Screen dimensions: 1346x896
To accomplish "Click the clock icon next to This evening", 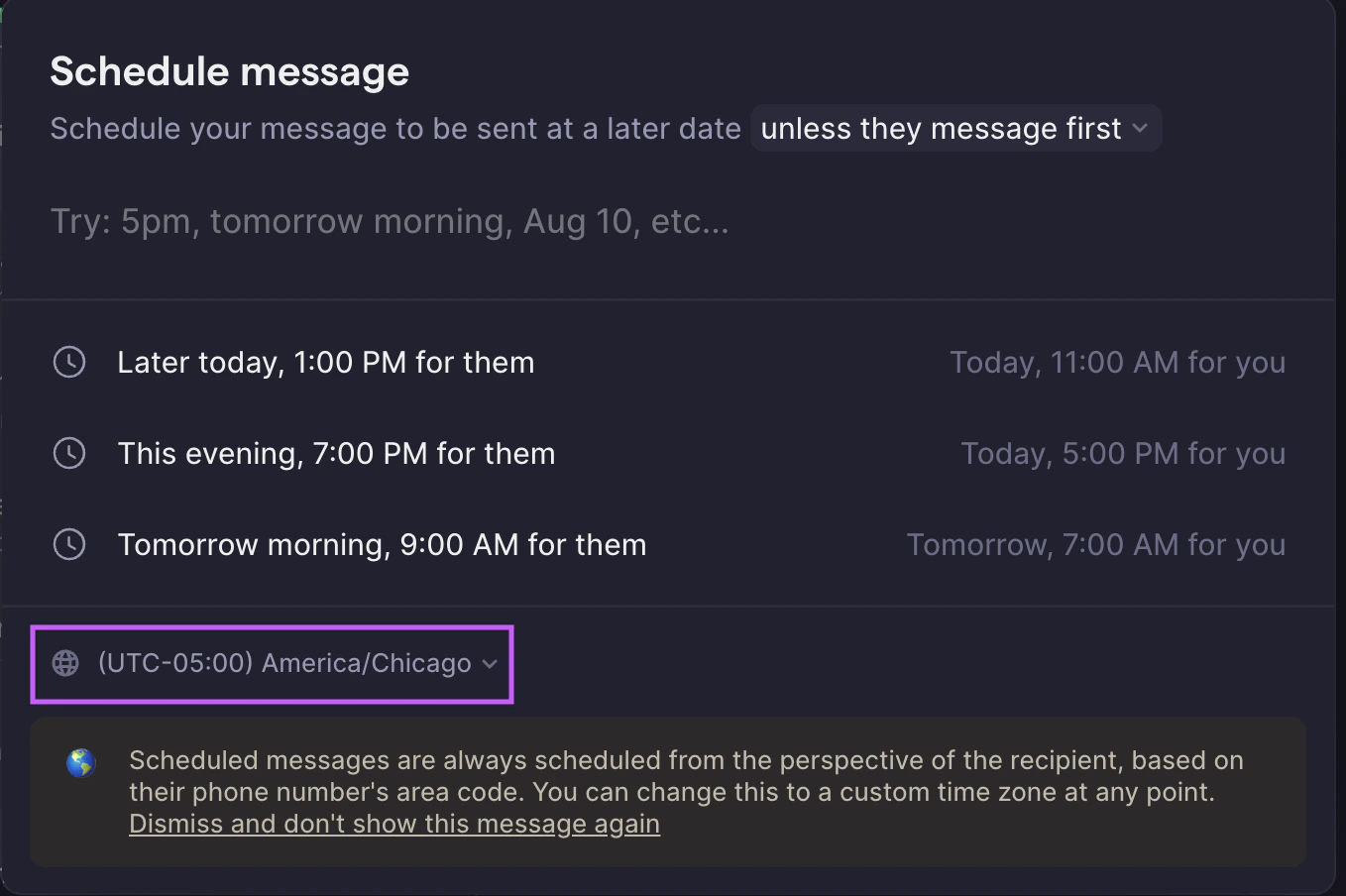I will click(69, 453).
